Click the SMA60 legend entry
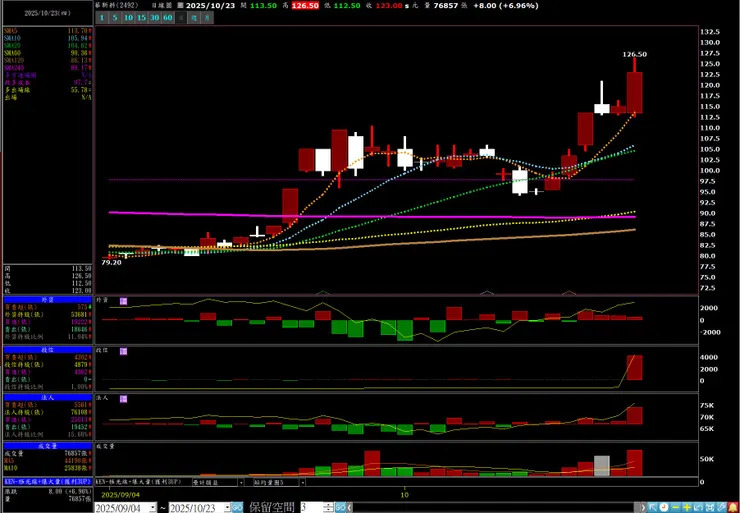Screen dimensions: 740x513 click(x=48, y=53)
